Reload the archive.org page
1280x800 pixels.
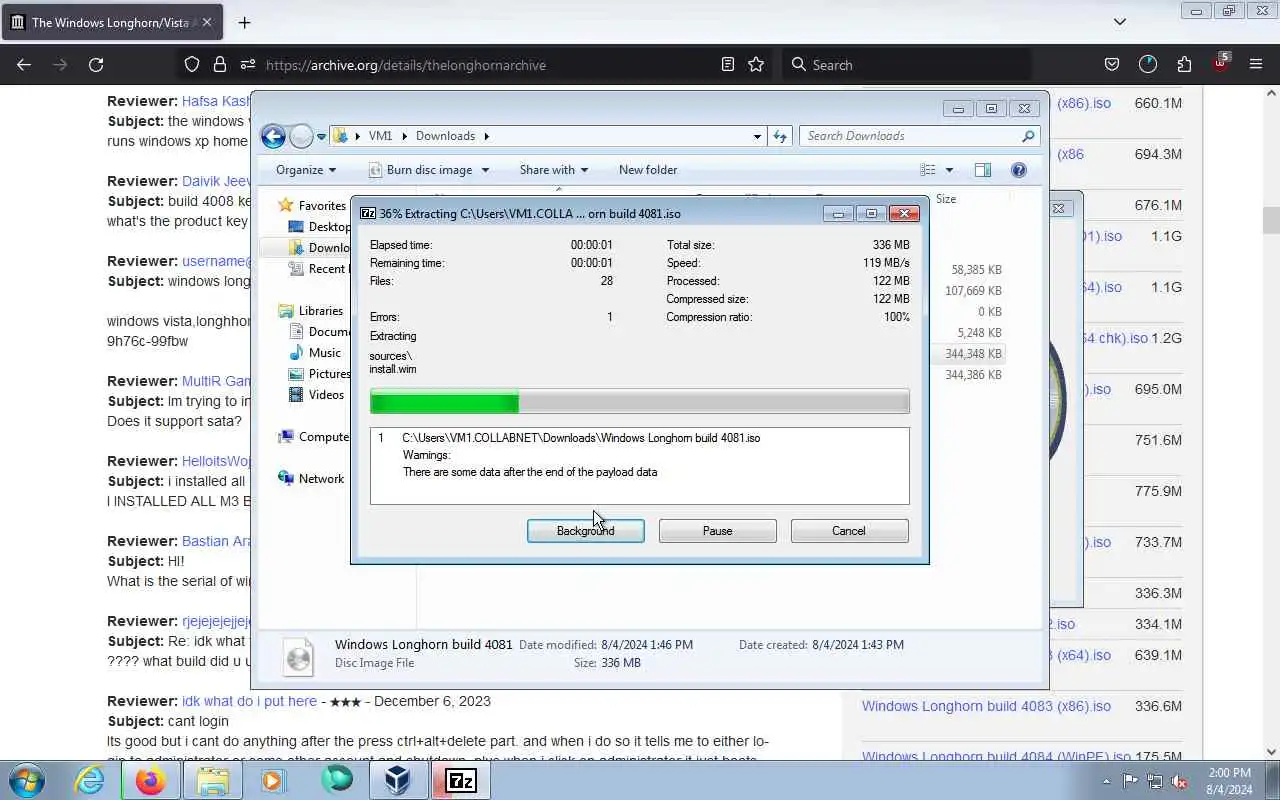coord(96,64)
